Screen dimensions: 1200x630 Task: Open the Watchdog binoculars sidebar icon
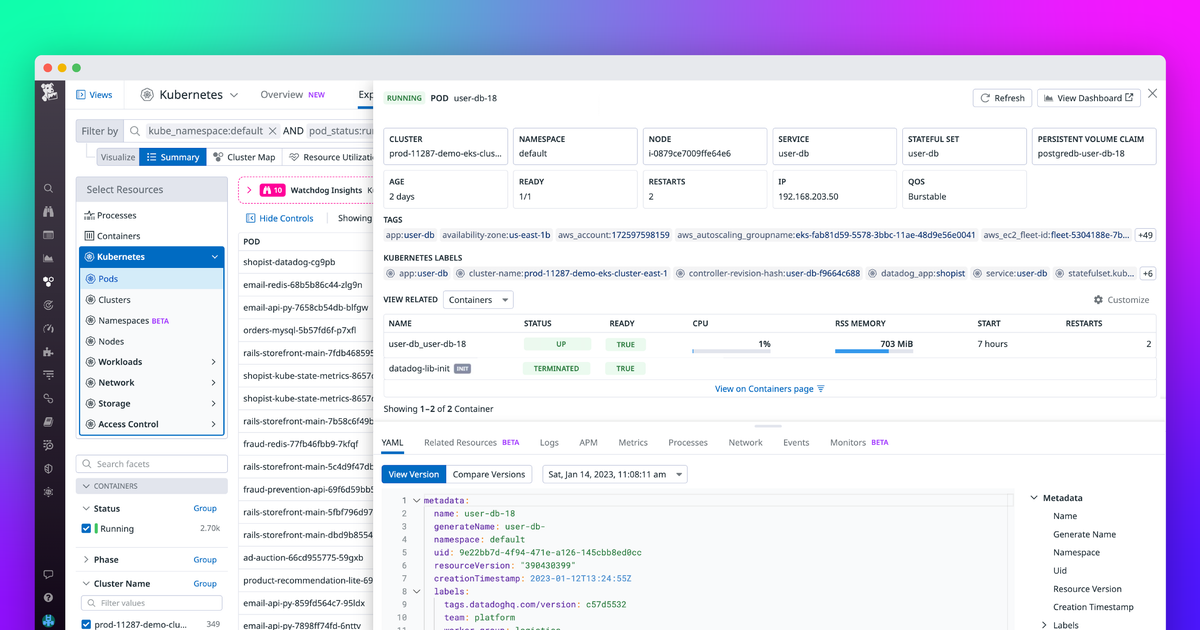(48, 212)
